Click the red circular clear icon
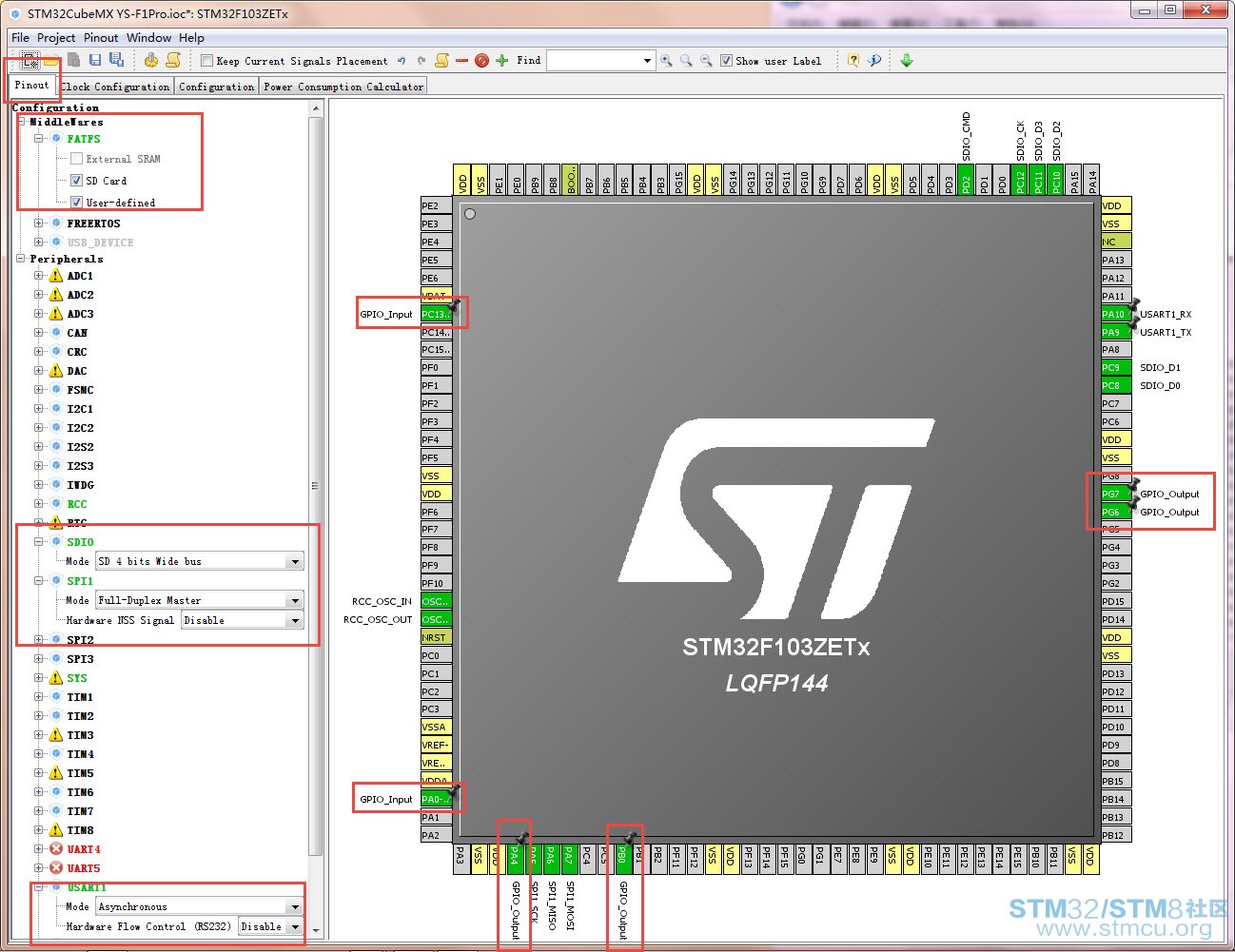 point(481,61)
